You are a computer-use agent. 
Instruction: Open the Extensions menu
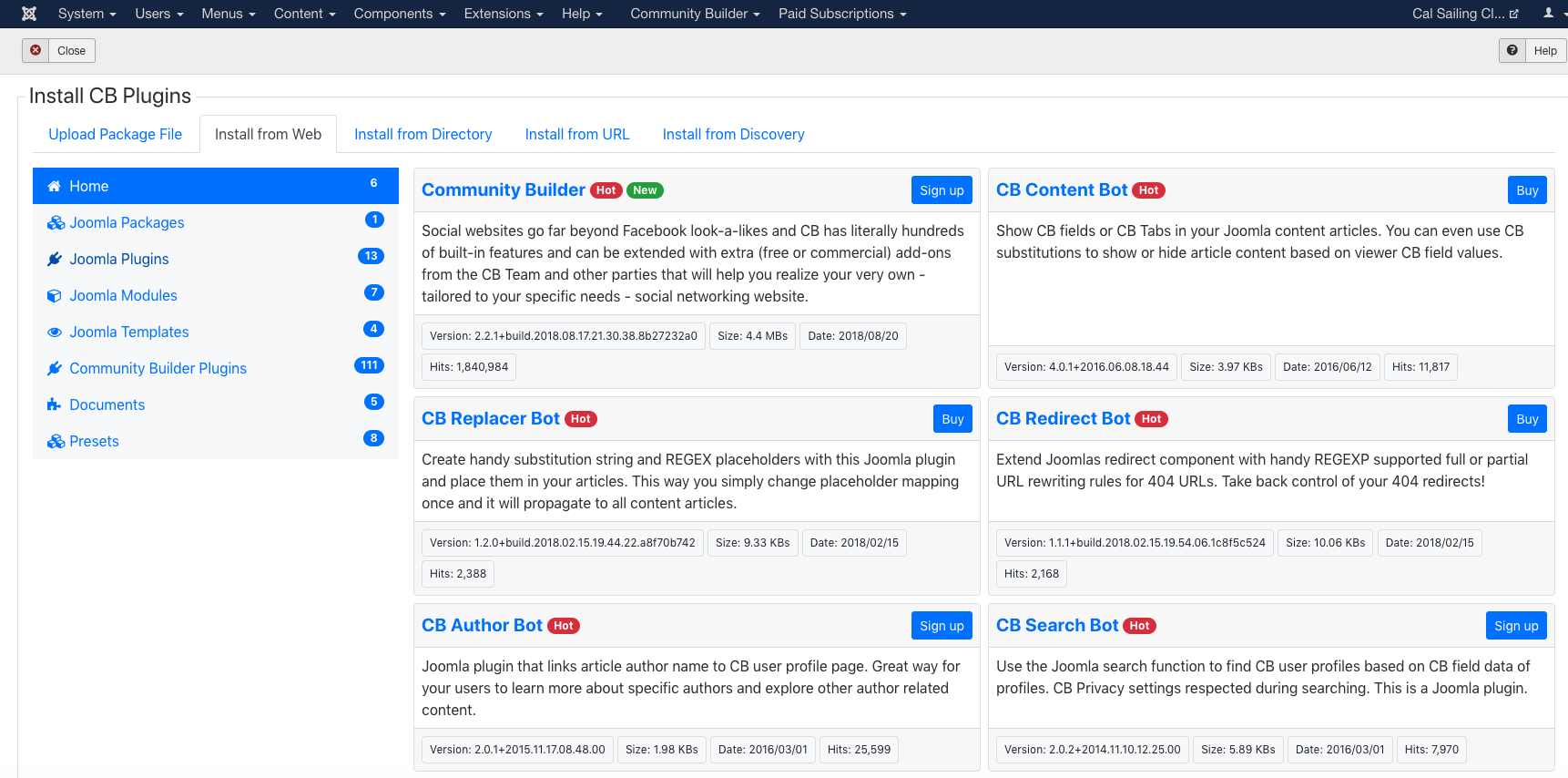pyautogui.click(x=504, y=14)
